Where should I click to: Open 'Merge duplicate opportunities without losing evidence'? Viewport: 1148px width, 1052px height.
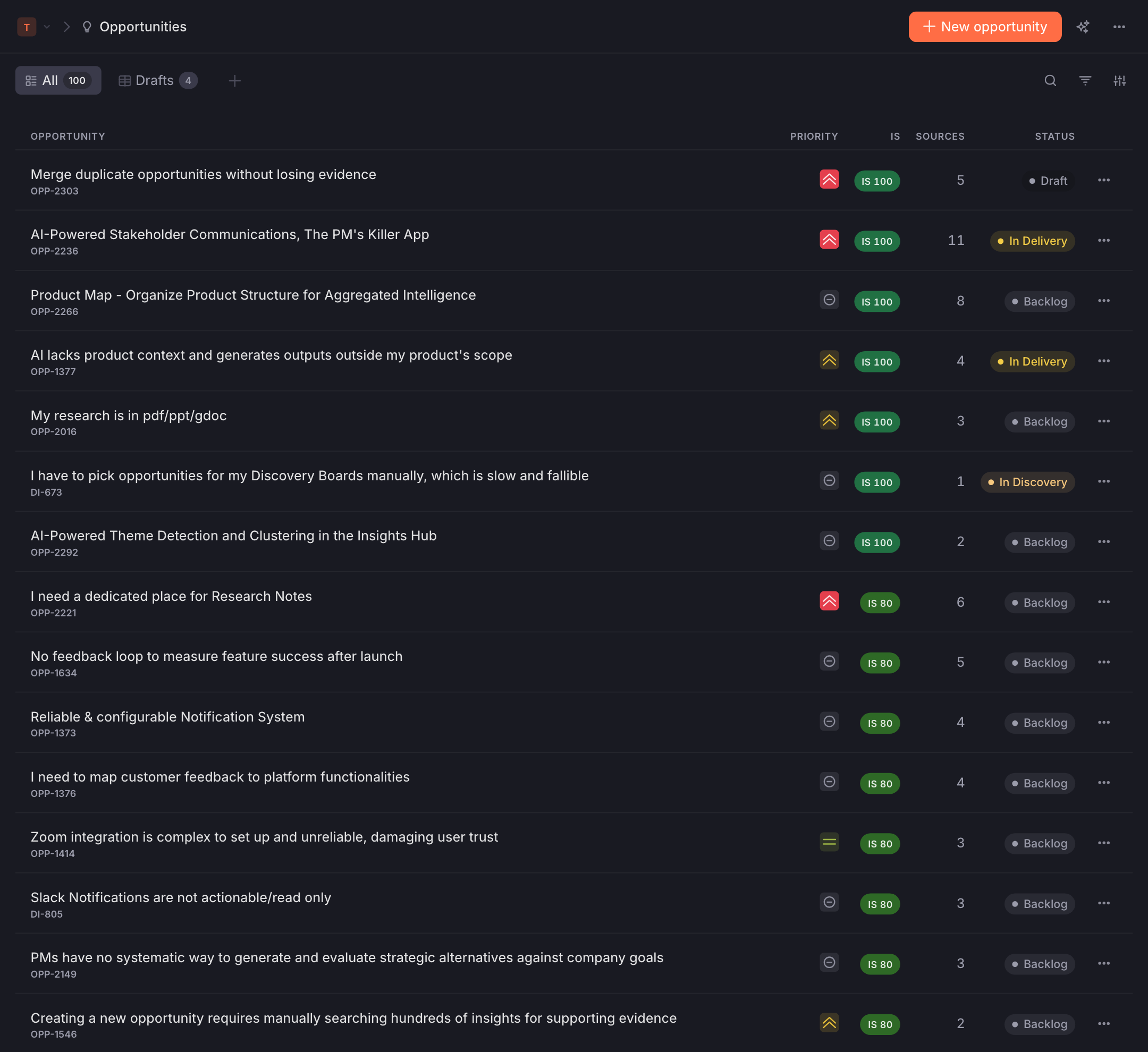point(203,174)
